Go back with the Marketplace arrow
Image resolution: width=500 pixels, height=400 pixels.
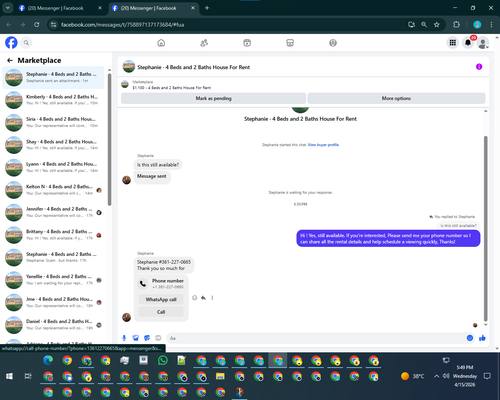[10, 60]
